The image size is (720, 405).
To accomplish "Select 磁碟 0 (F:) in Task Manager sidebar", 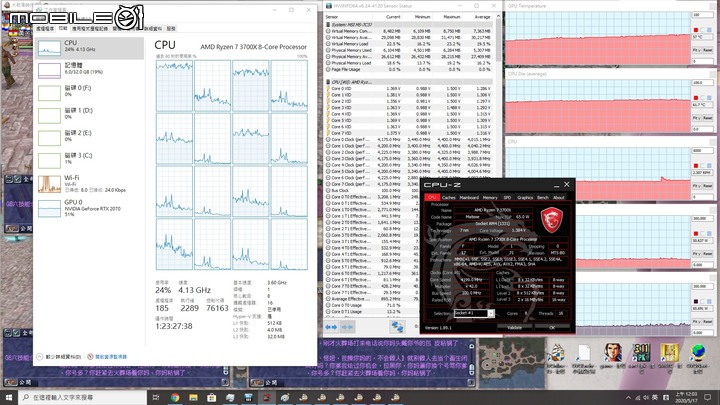I will pos(90,92).
